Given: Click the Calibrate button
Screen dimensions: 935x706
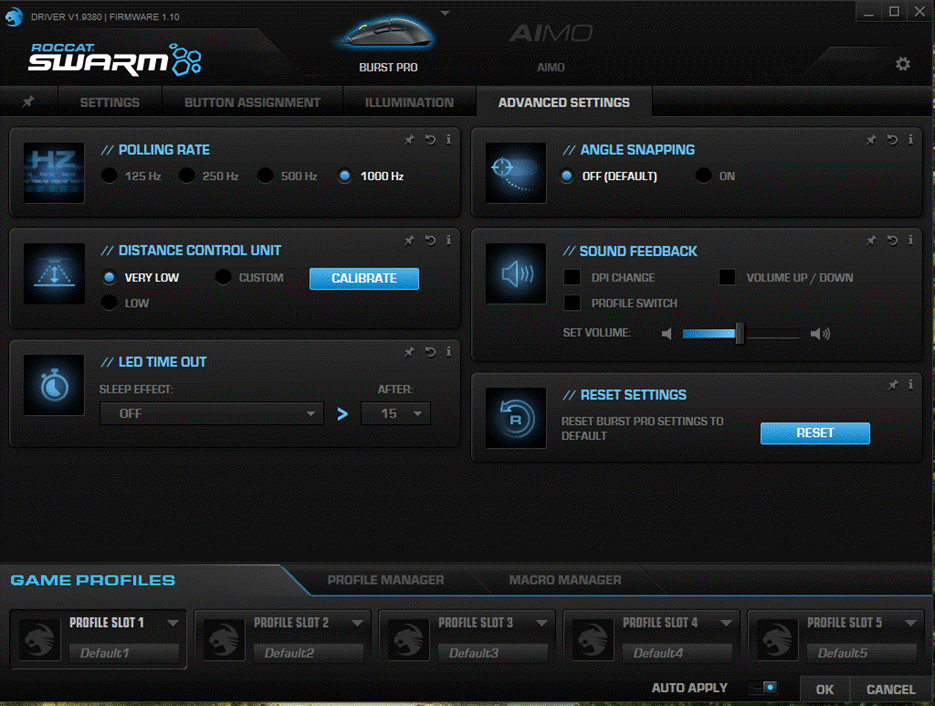Looking at the screenshot, I should point(364,278).
